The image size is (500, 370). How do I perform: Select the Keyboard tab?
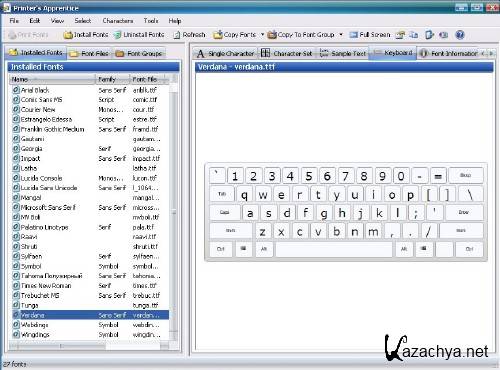point(393,53)
